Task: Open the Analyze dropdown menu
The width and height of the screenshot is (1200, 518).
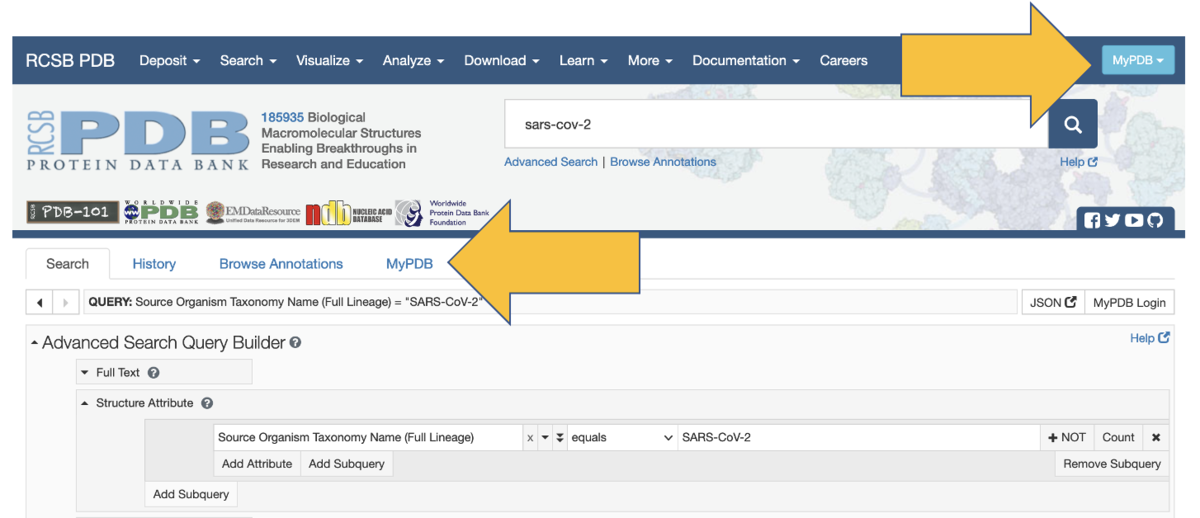Action: click(x=413, y=60)
